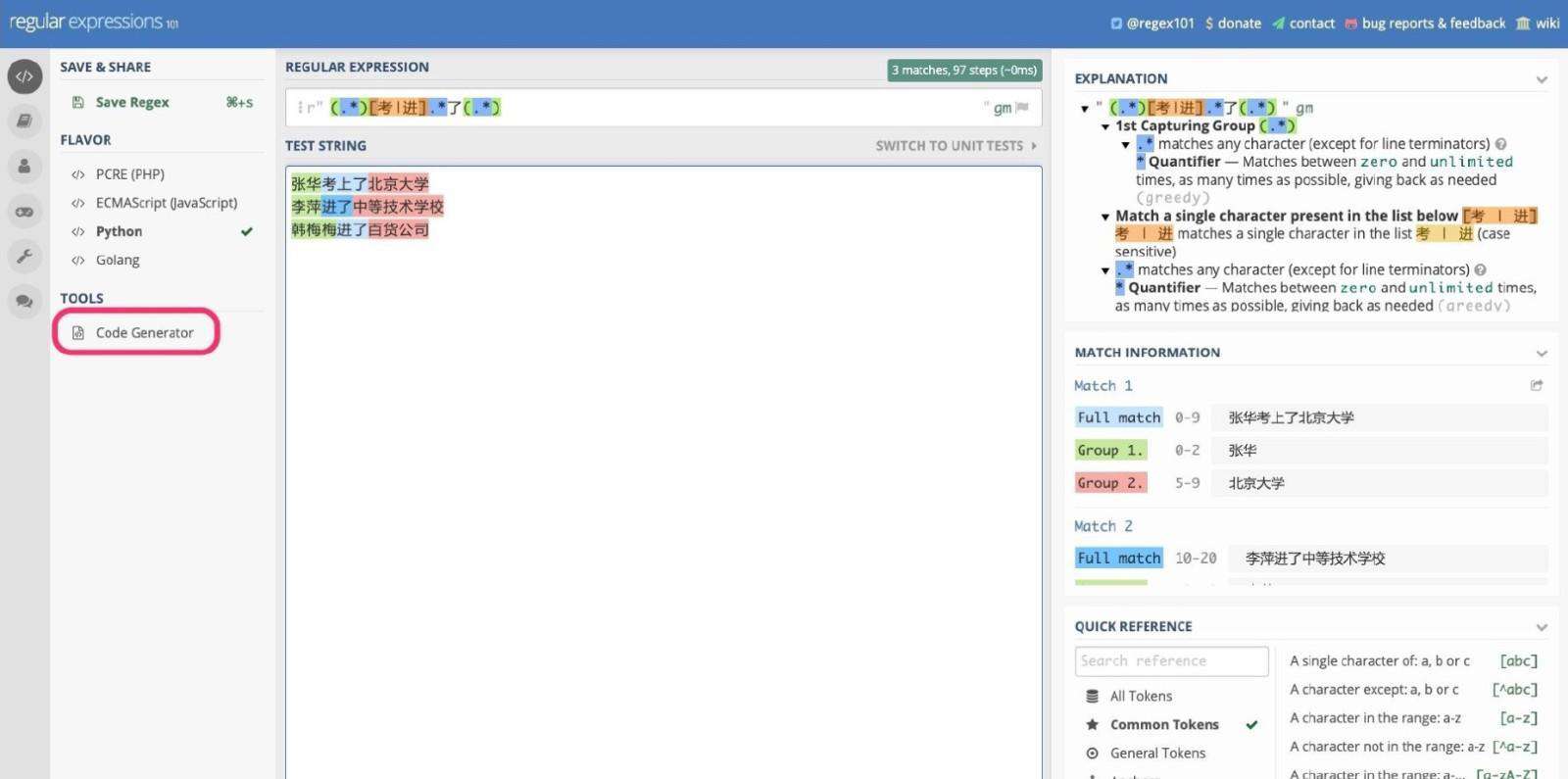Select the ECMAScript (JavaScript) flavor
The image size is (1568, 779).
pyautogui.click(x=167, y=203)
